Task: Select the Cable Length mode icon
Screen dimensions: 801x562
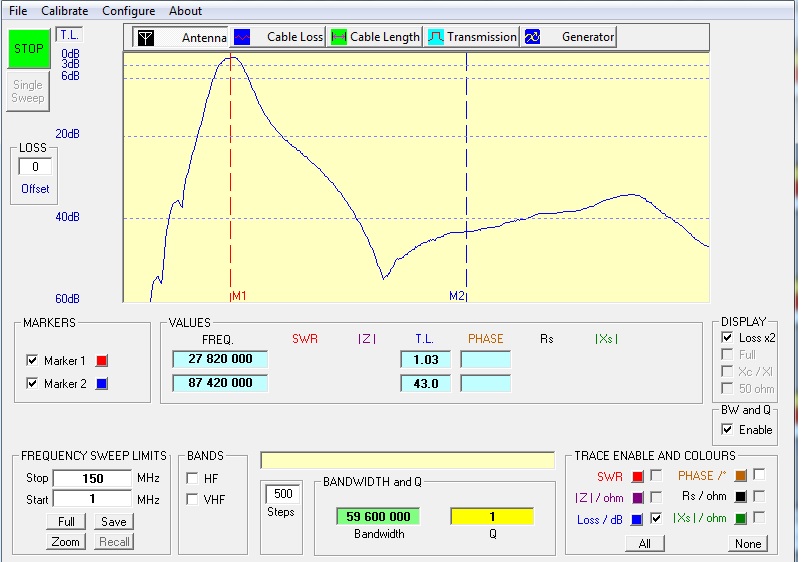Action: tap(339, 37)
